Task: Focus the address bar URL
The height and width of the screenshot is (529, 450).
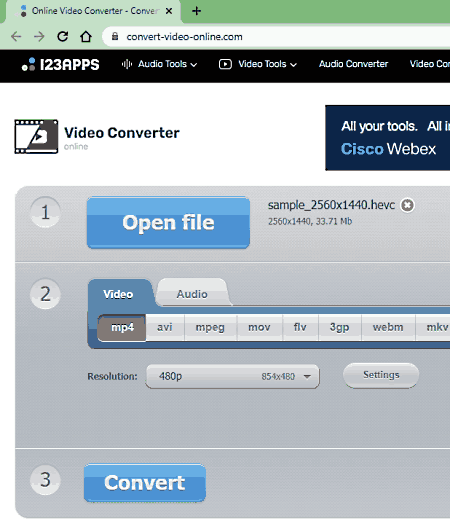Action: [184, 36]
